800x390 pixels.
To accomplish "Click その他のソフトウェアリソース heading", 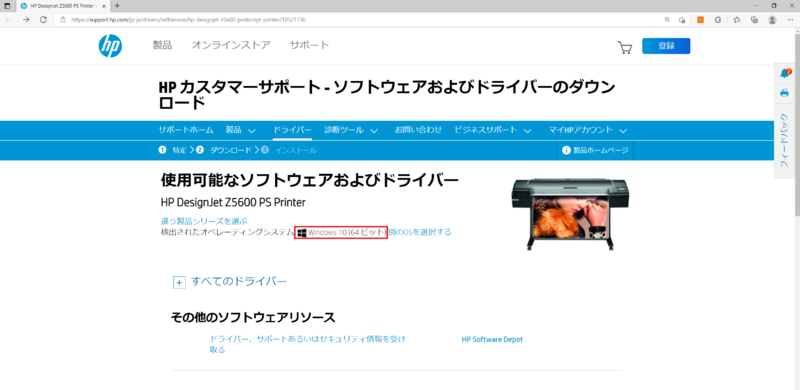I will 253,318.
